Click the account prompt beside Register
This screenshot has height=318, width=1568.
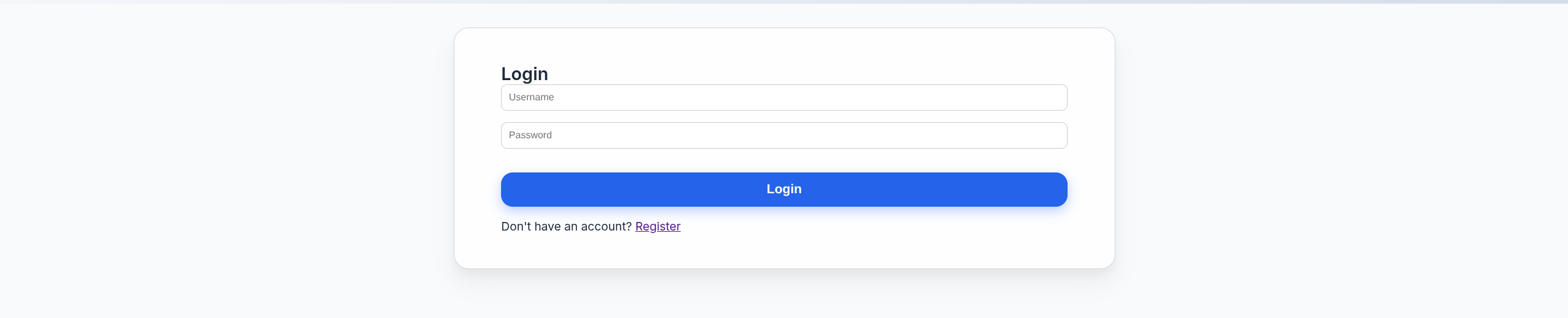click(566, 227)
